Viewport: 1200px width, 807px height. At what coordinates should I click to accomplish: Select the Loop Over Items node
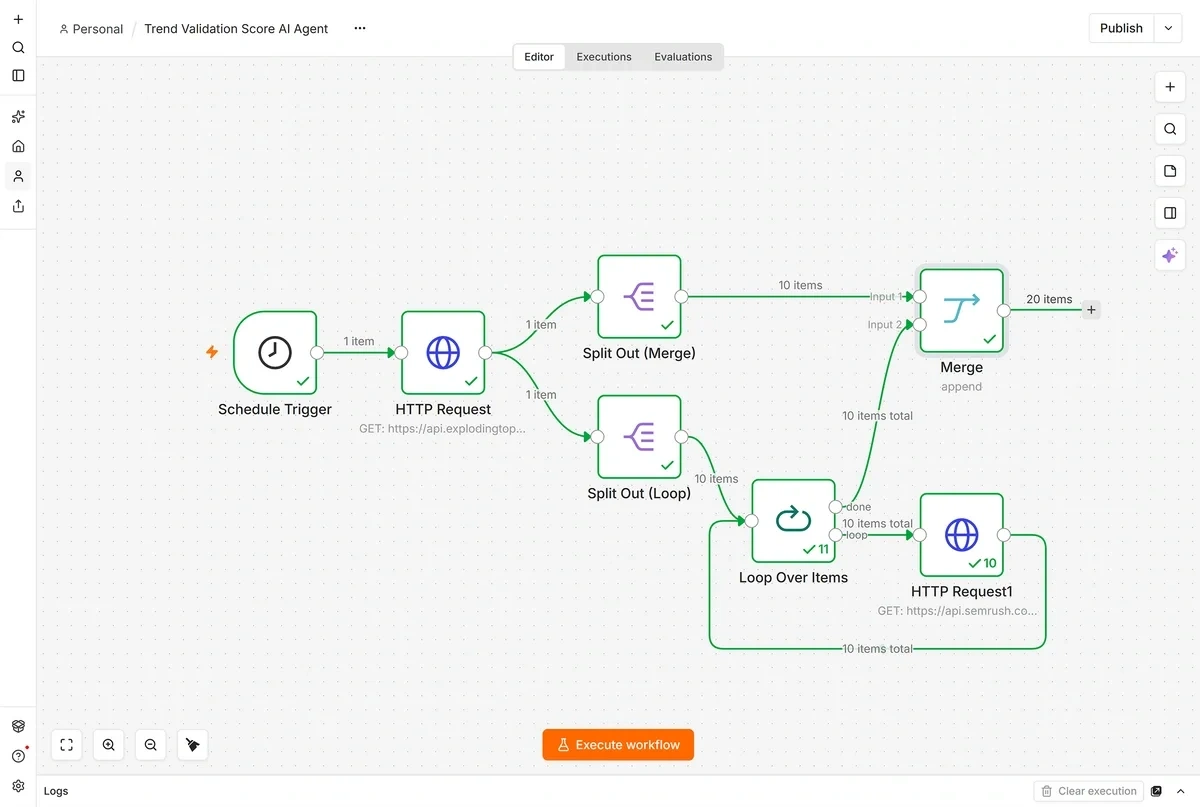(793, 520)
